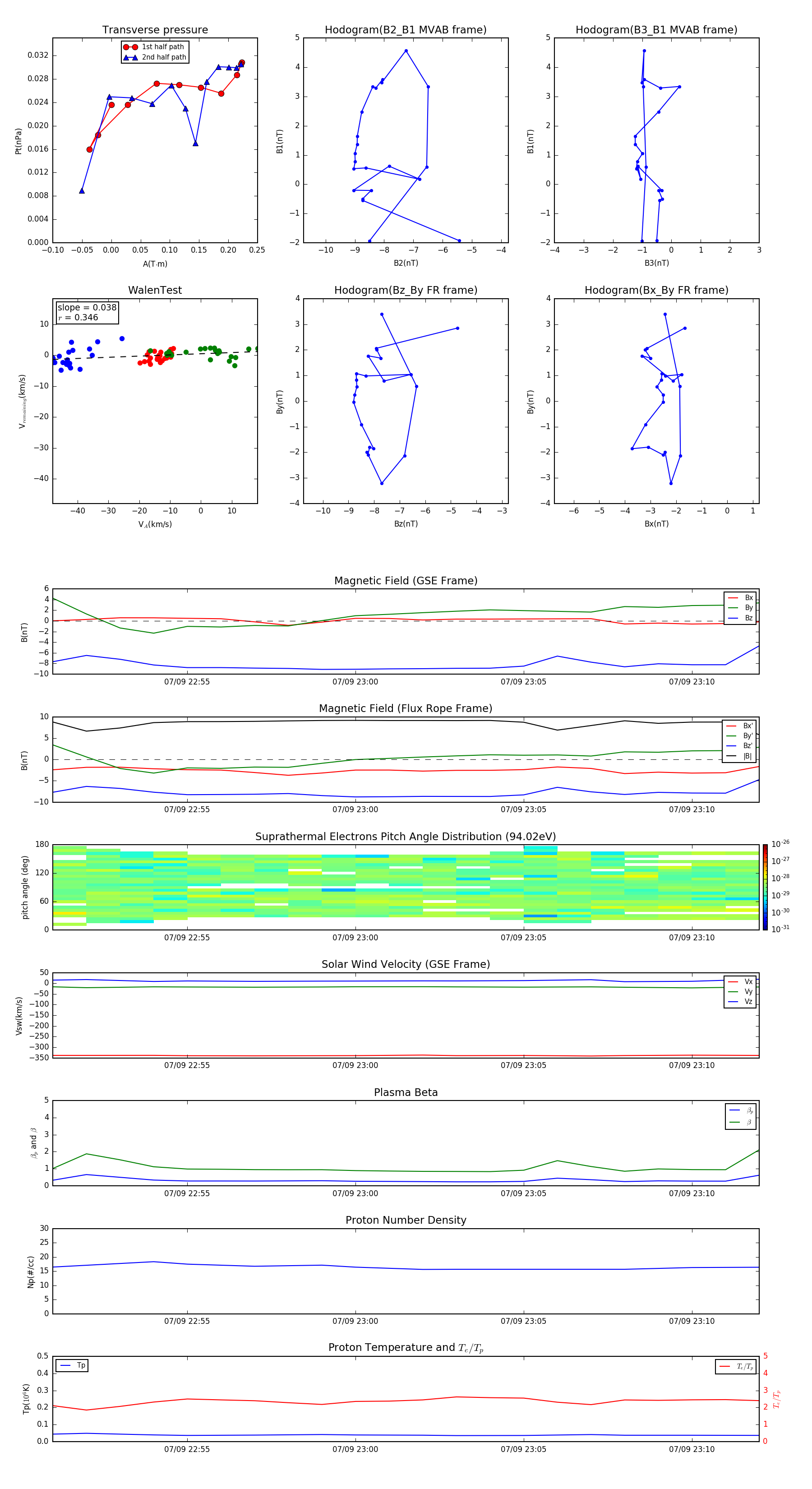Click the Suprathermal Electrons Pitch Angle title
The width and height of the screenshot is (812, 1489).
click(406, 837)
